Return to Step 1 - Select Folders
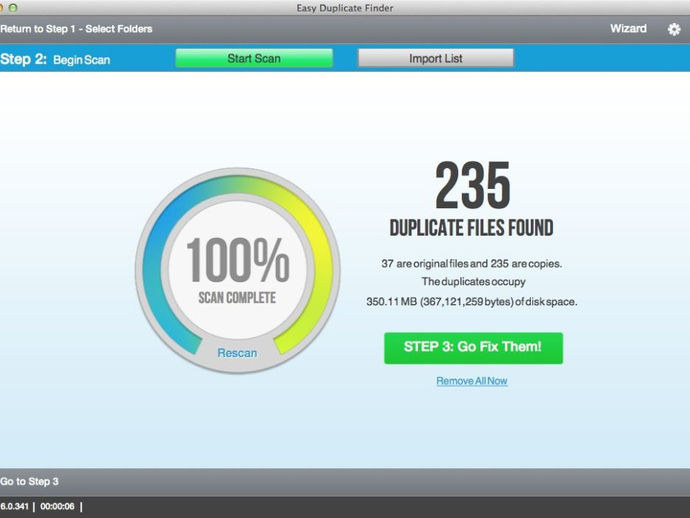 pyautogui.click(x=76, y=29)
